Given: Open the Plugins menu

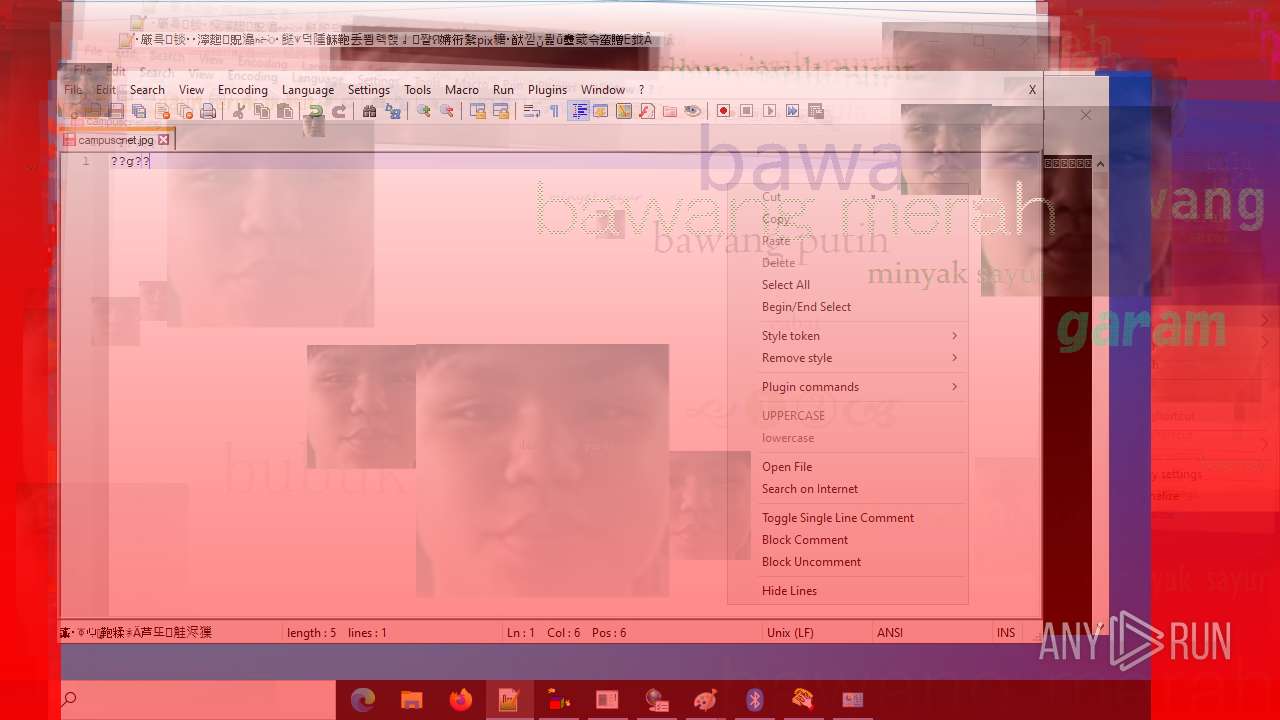Looking at the screenshot, I should (x=547, y=89).
